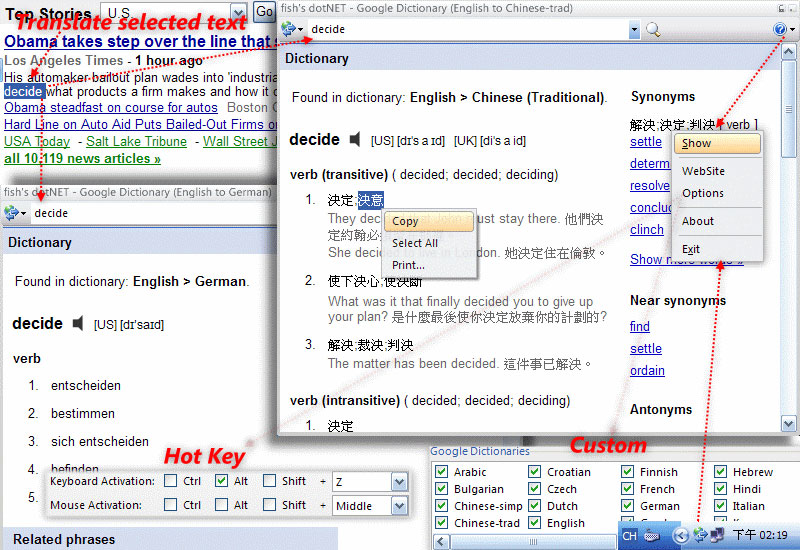The height and width of the screenshot is (550, 800).
Task: Uncheck the German dictionary checkbox
Action: [628, 506]
